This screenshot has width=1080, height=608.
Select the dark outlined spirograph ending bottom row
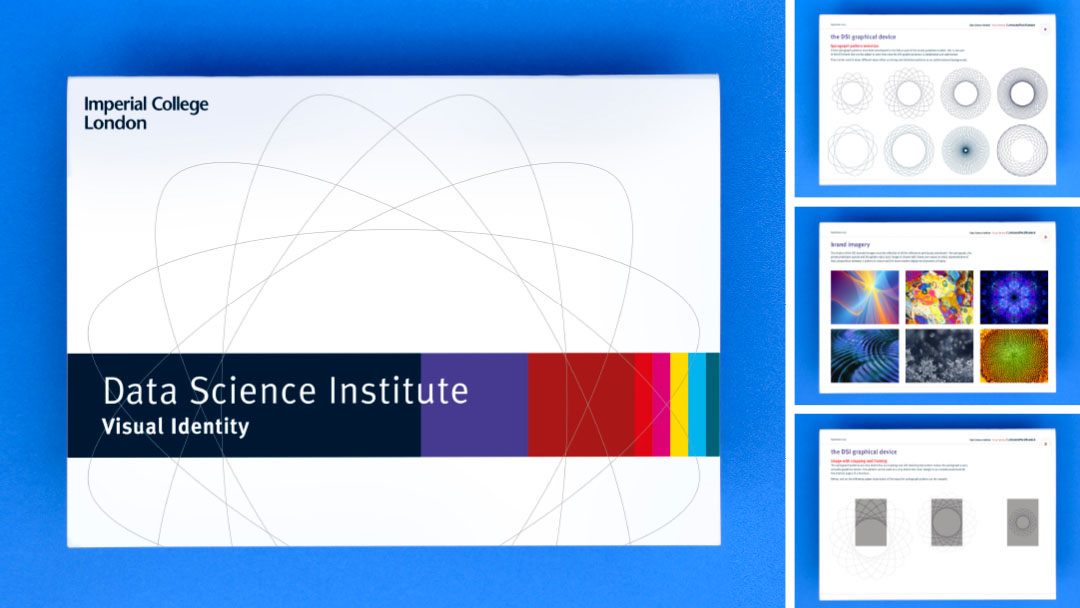pyautogui.click(x=1022, y=150)
